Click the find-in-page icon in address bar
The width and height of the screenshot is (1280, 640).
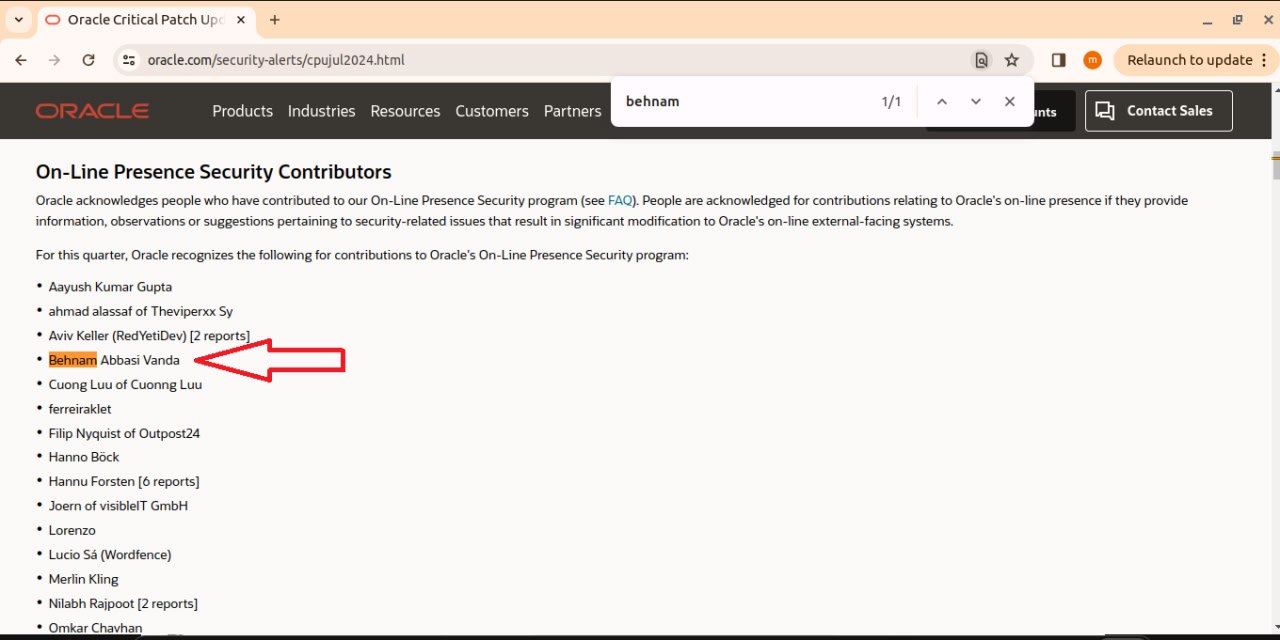981,60
